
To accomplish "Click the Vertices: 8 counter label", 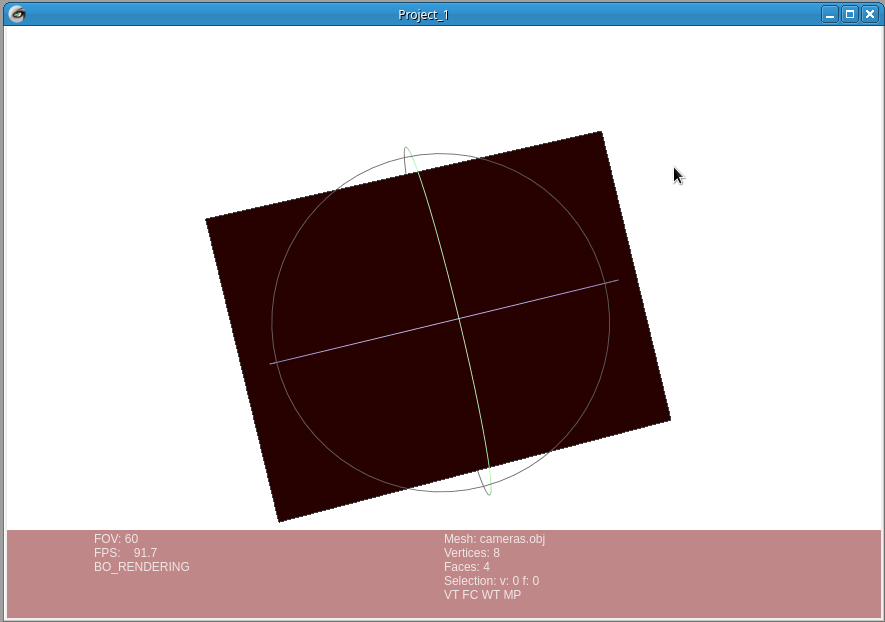I will click(x=471, y=552).
